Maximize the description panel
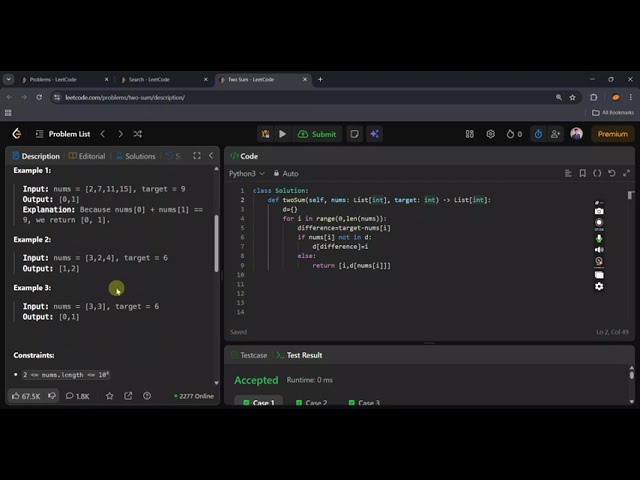 197,156
